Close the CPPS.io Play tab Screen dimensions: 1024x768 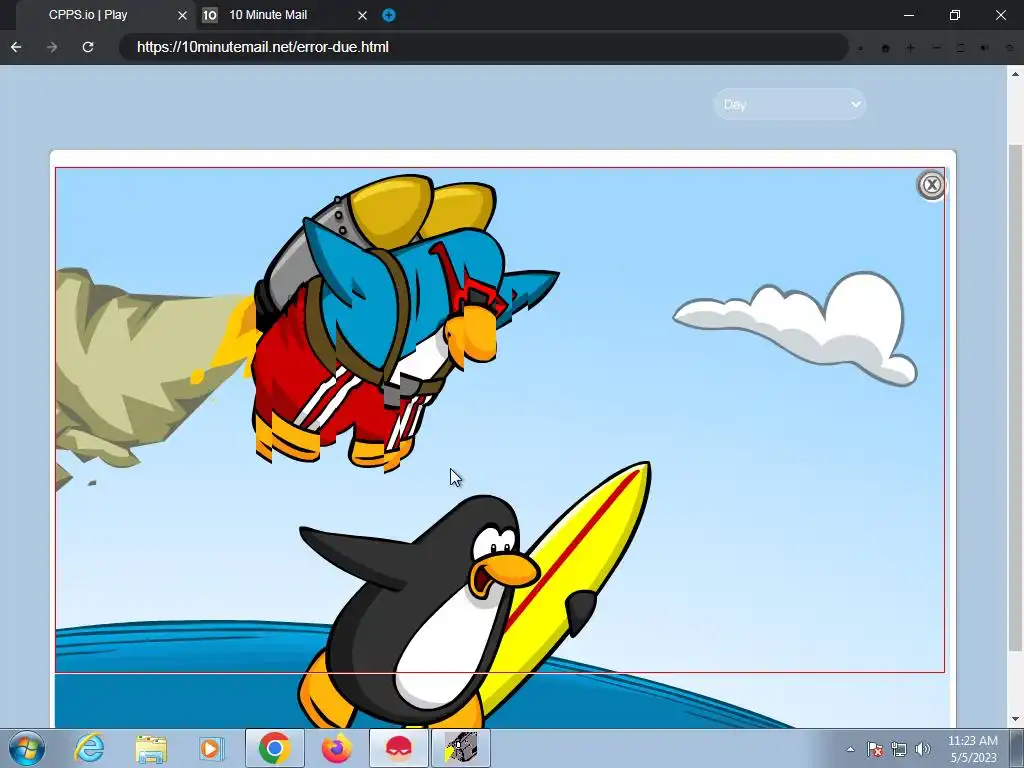(182, 15)
